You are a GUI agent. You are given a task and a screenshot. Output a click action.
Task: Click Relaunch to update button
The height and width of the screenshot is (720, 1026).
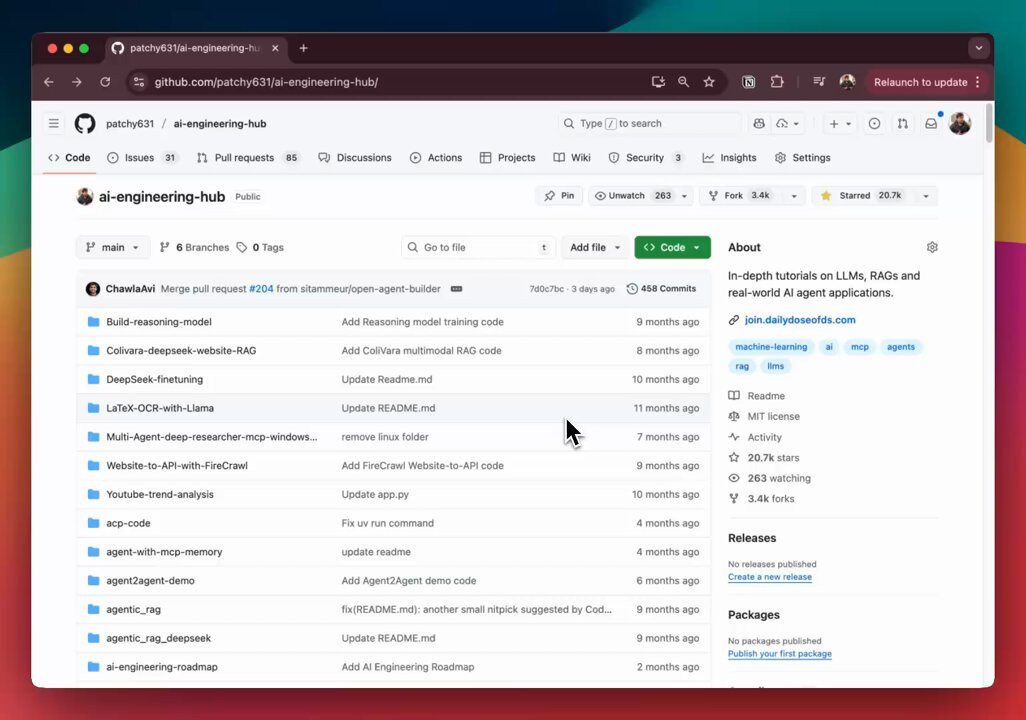[x=927, y=82]
